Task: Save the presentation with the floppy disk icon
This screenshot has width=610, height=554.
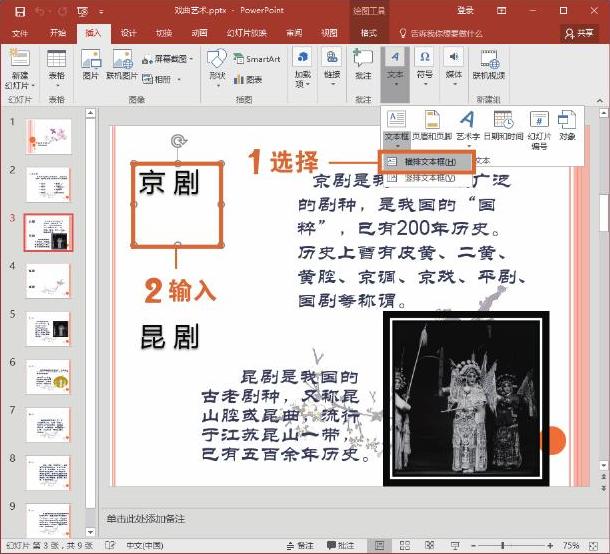Action: coord(20,12)
